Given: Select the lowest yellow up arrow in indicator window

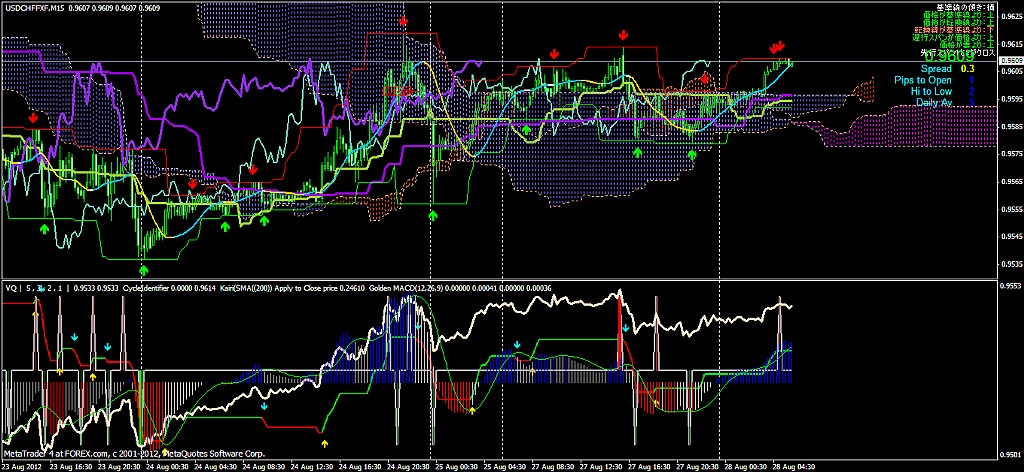Looking at the screenshot, I should [323, 440].
